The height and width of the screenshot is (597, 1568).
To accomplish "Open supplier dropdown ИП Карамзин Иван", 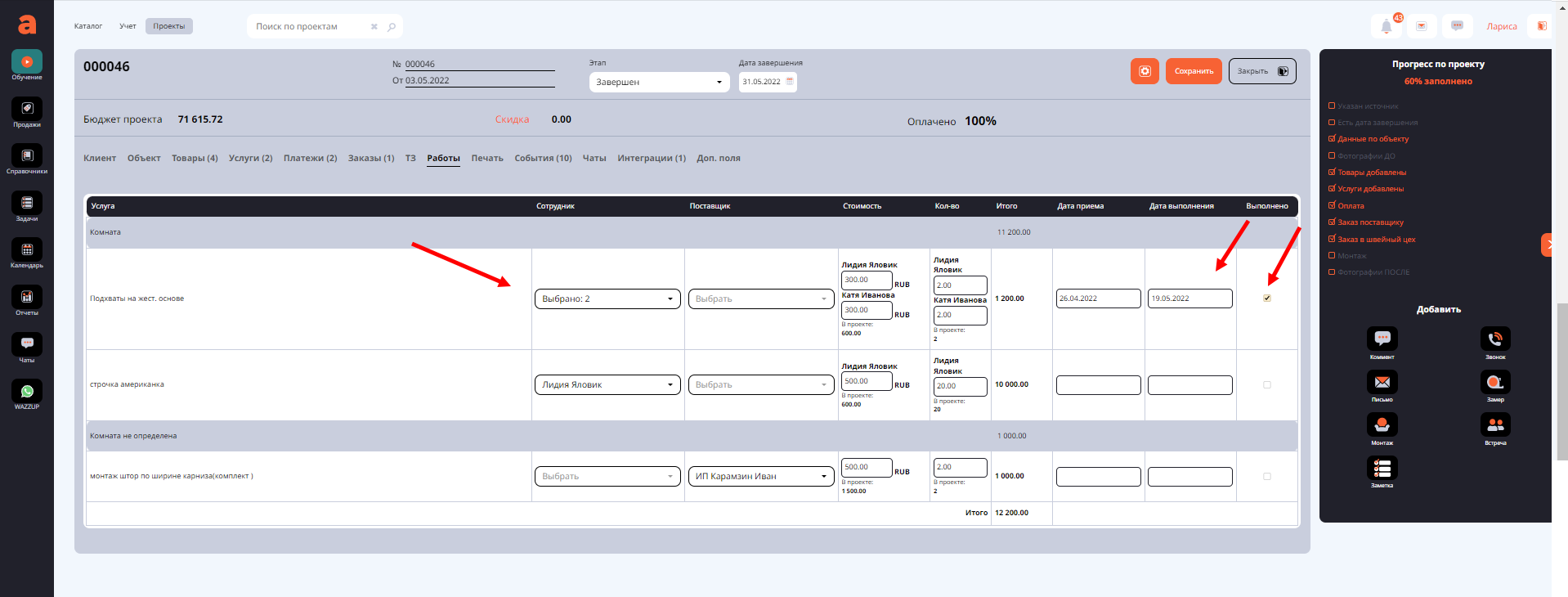I will coord(760,476).
